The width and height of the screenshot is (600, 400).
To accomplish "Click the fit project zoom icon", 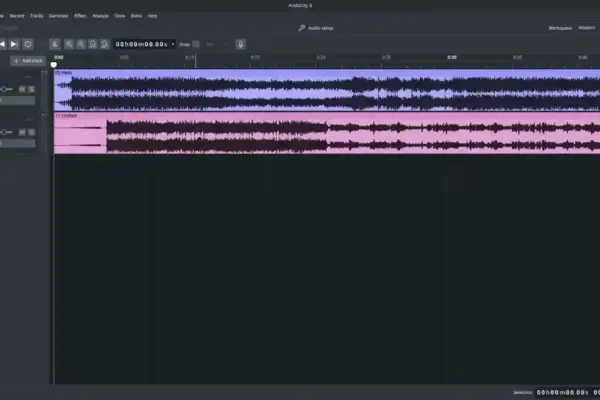I will click(x=104, y=44).
